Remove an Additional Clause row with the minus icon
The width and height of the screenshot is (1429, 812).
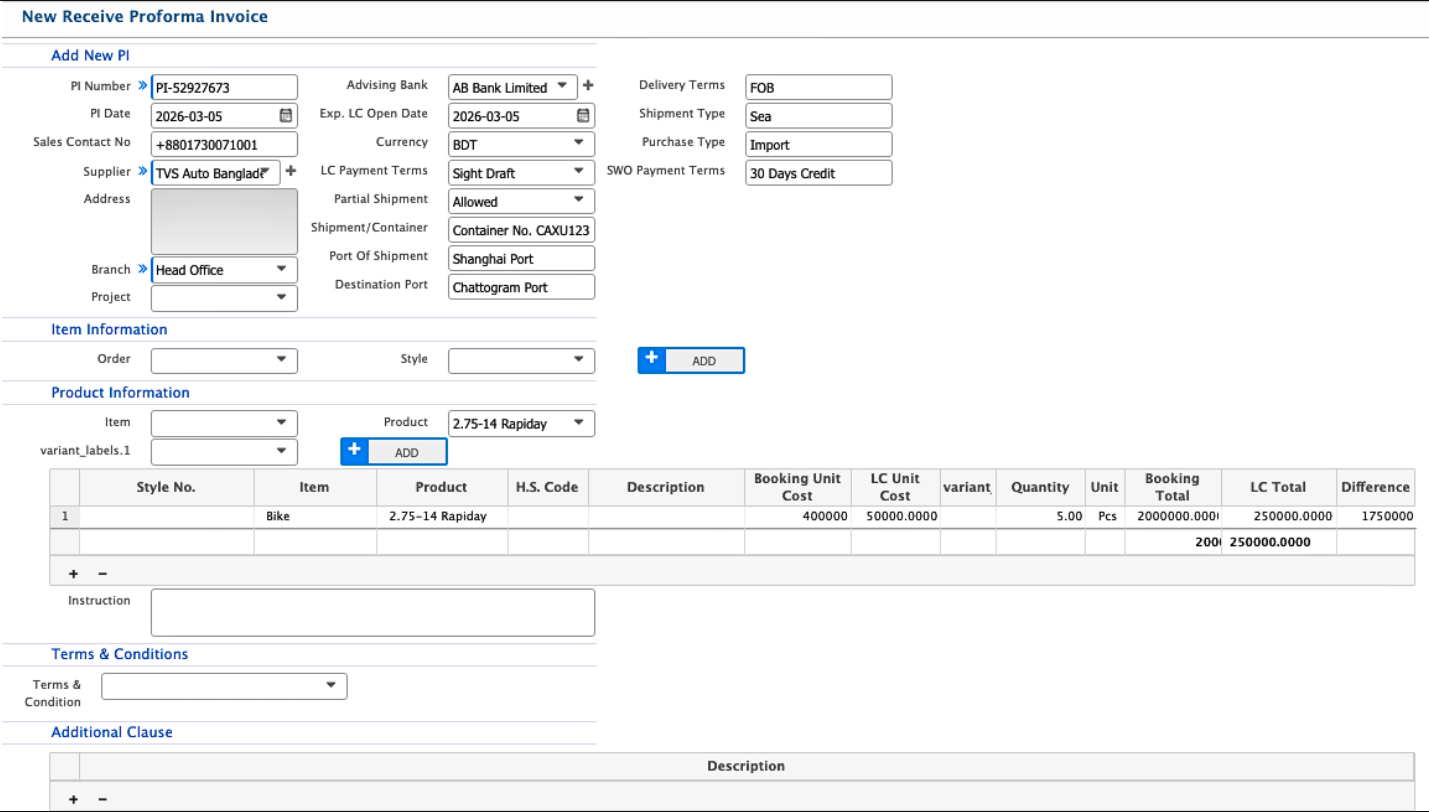click(101, 799)
